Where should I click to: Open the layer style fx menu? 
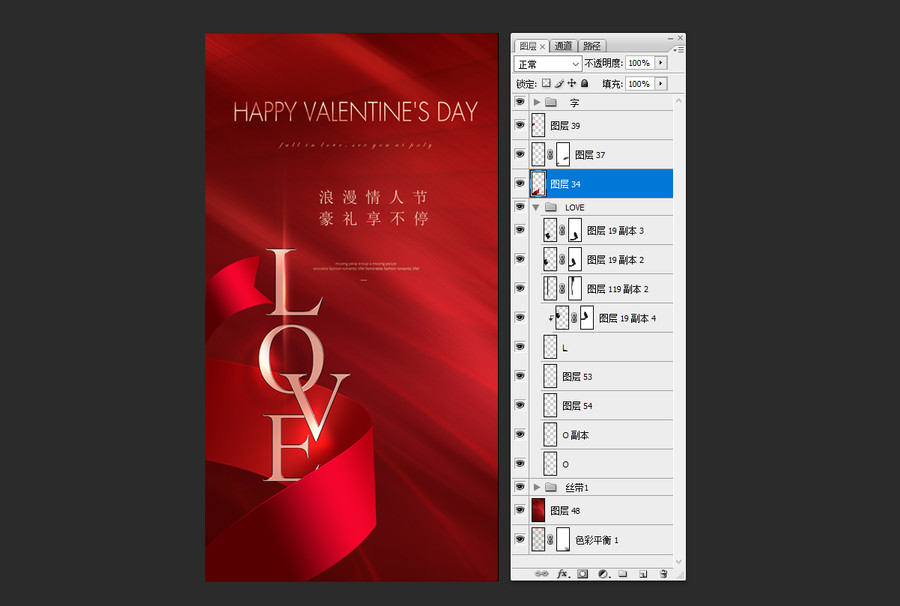[x=563, y=573]
